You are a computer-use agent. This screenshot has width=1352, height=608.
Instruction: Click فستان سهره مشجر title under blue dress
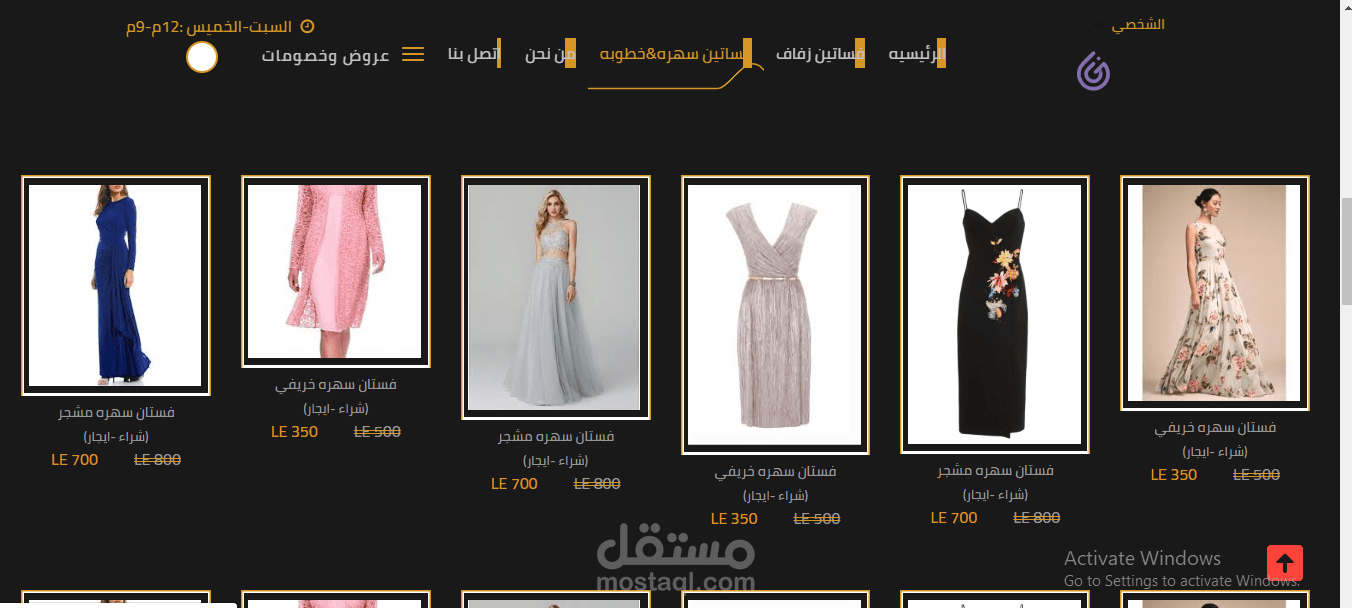click(116, 412)
